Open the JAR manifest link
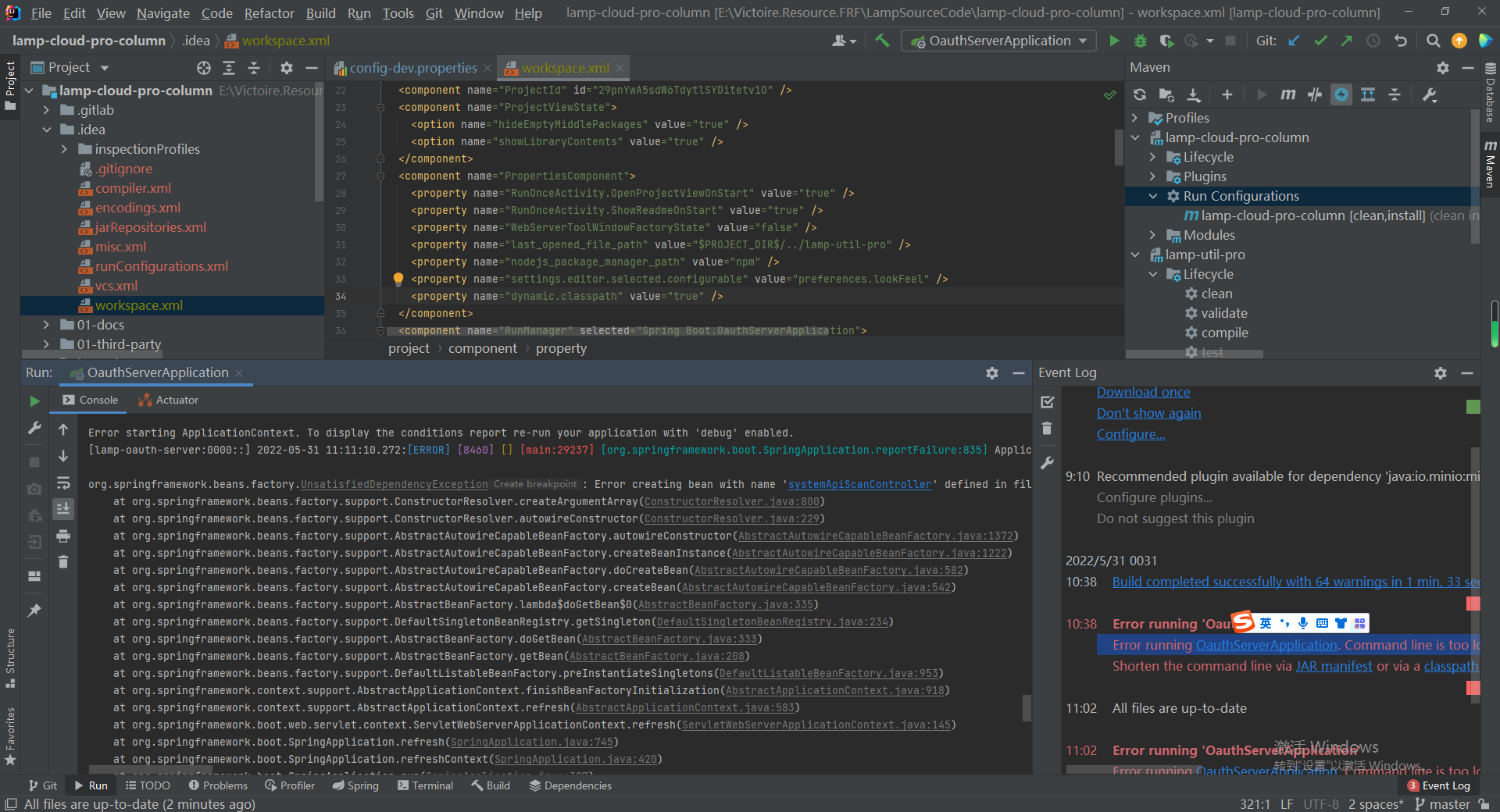 tap(1334, 666)
